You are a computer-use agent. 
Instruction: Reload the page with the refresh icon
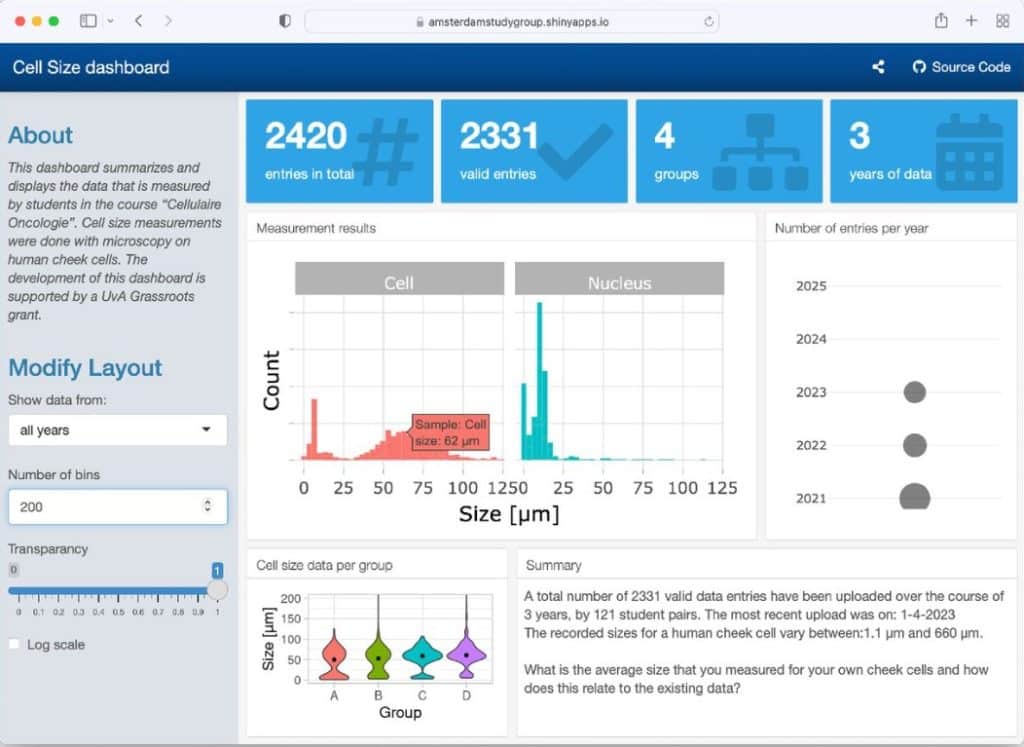(709, 21)
